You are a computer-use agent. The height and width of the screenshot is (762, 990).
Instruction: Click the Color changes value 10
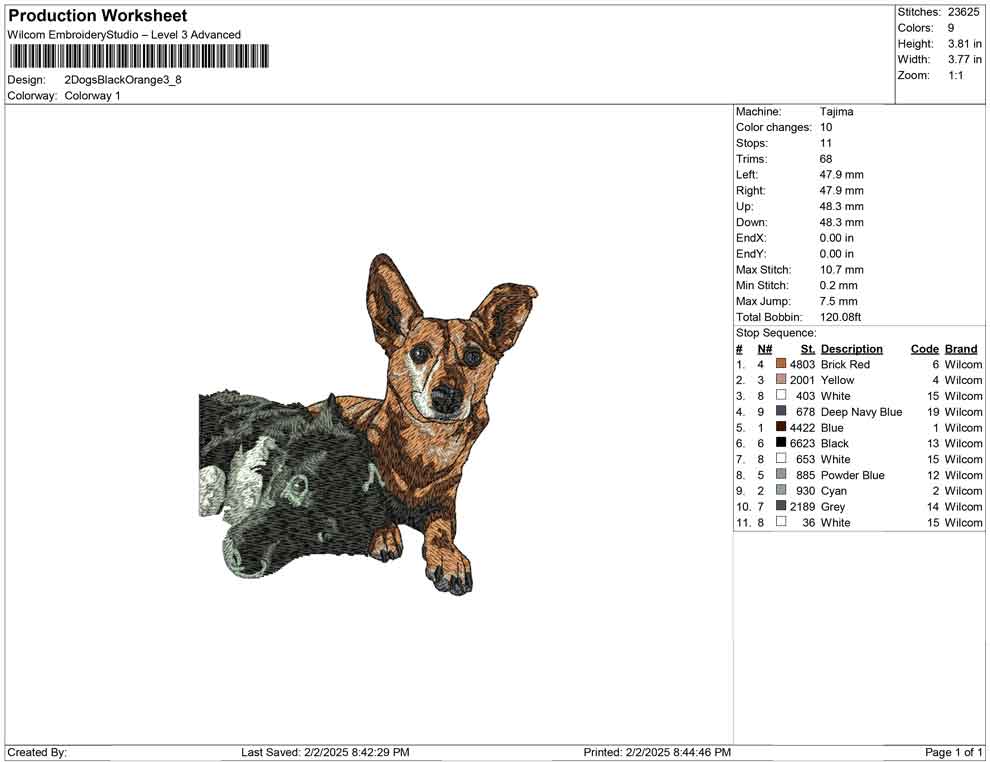pos(826,128)
